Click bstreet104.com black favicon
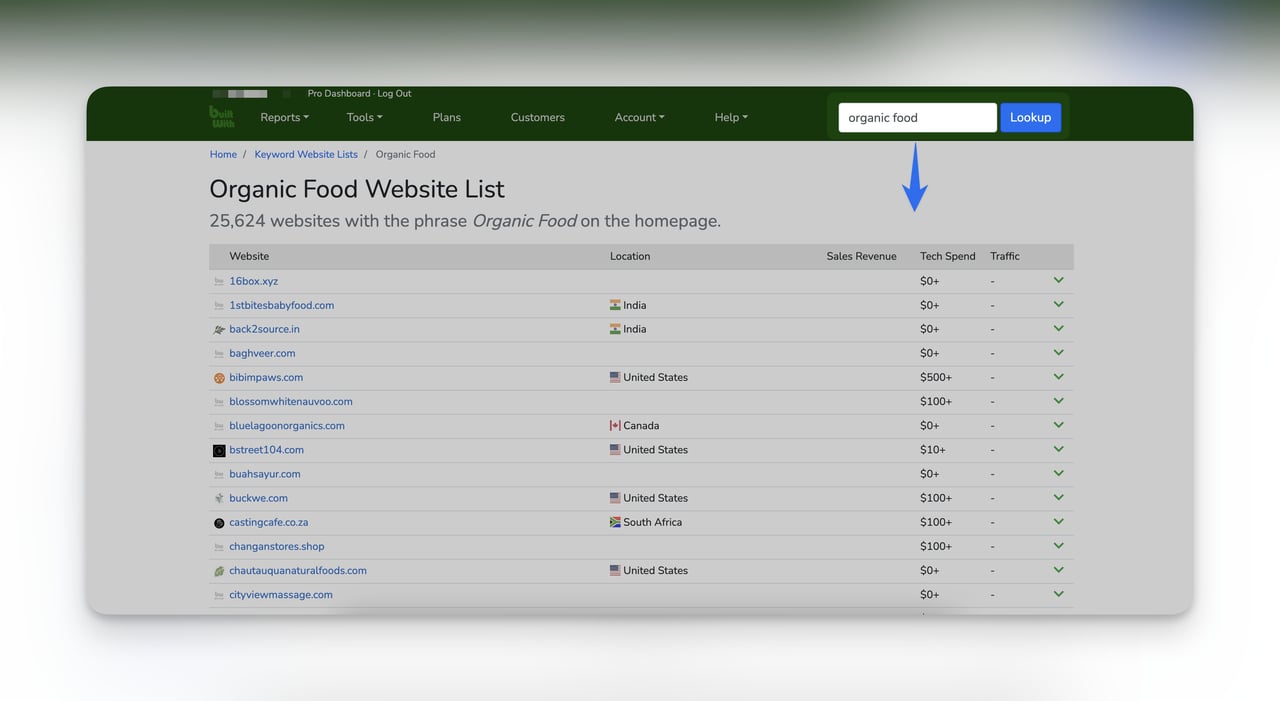The image size is (1280, 701). pos(219,451)
